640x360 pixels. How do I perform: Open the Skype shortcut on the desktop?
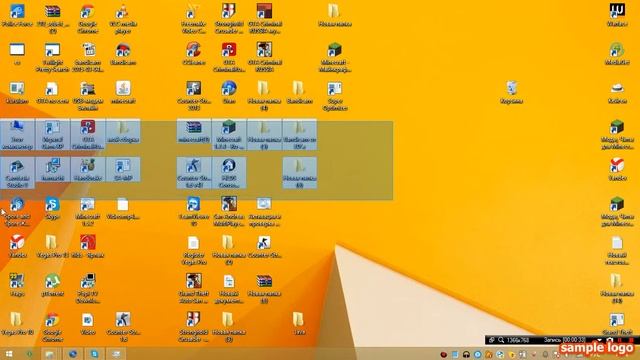click(52, 208)
